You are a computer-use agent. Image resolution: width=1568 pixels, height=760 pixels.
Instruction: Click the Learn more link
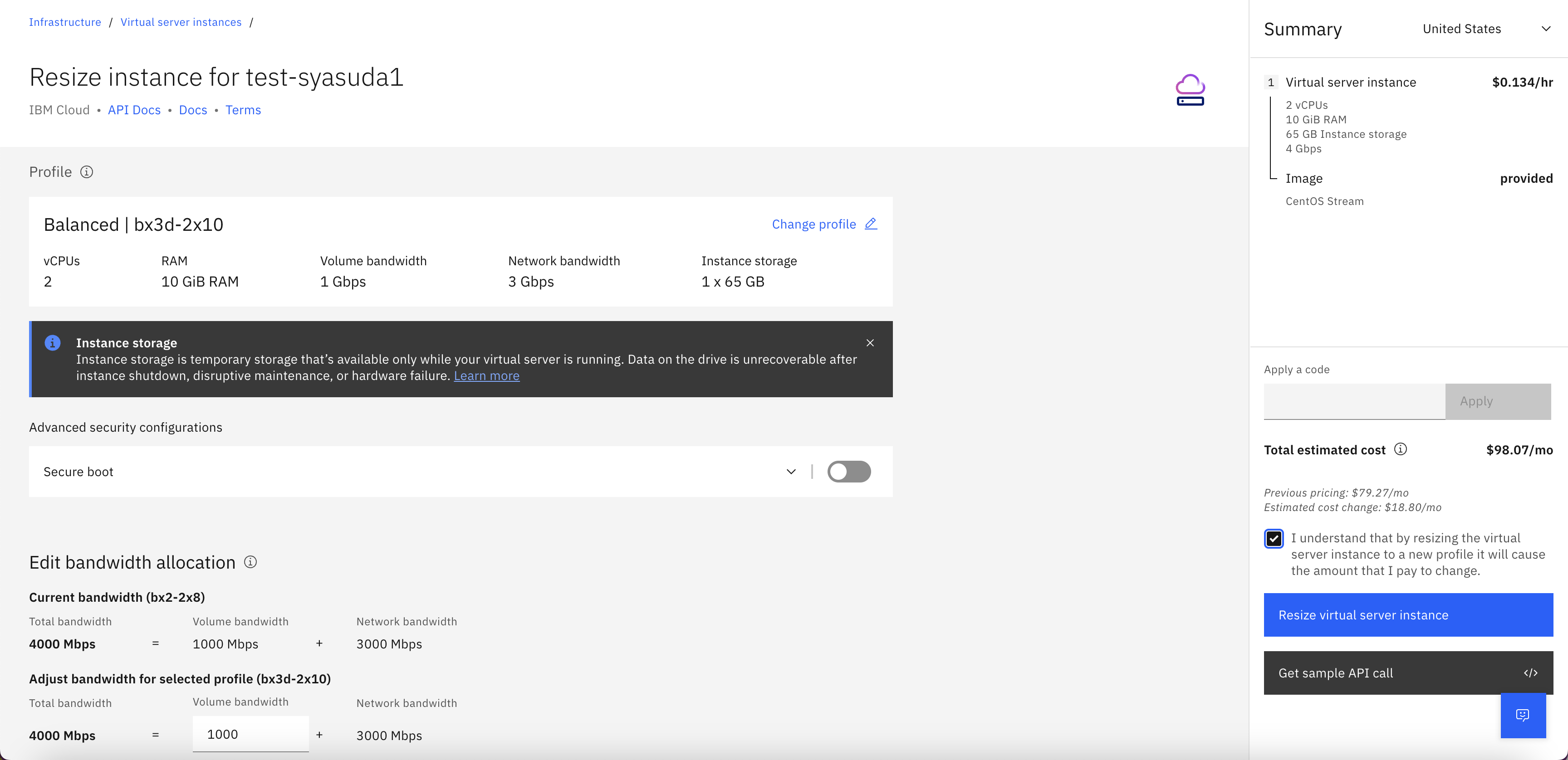486,375
